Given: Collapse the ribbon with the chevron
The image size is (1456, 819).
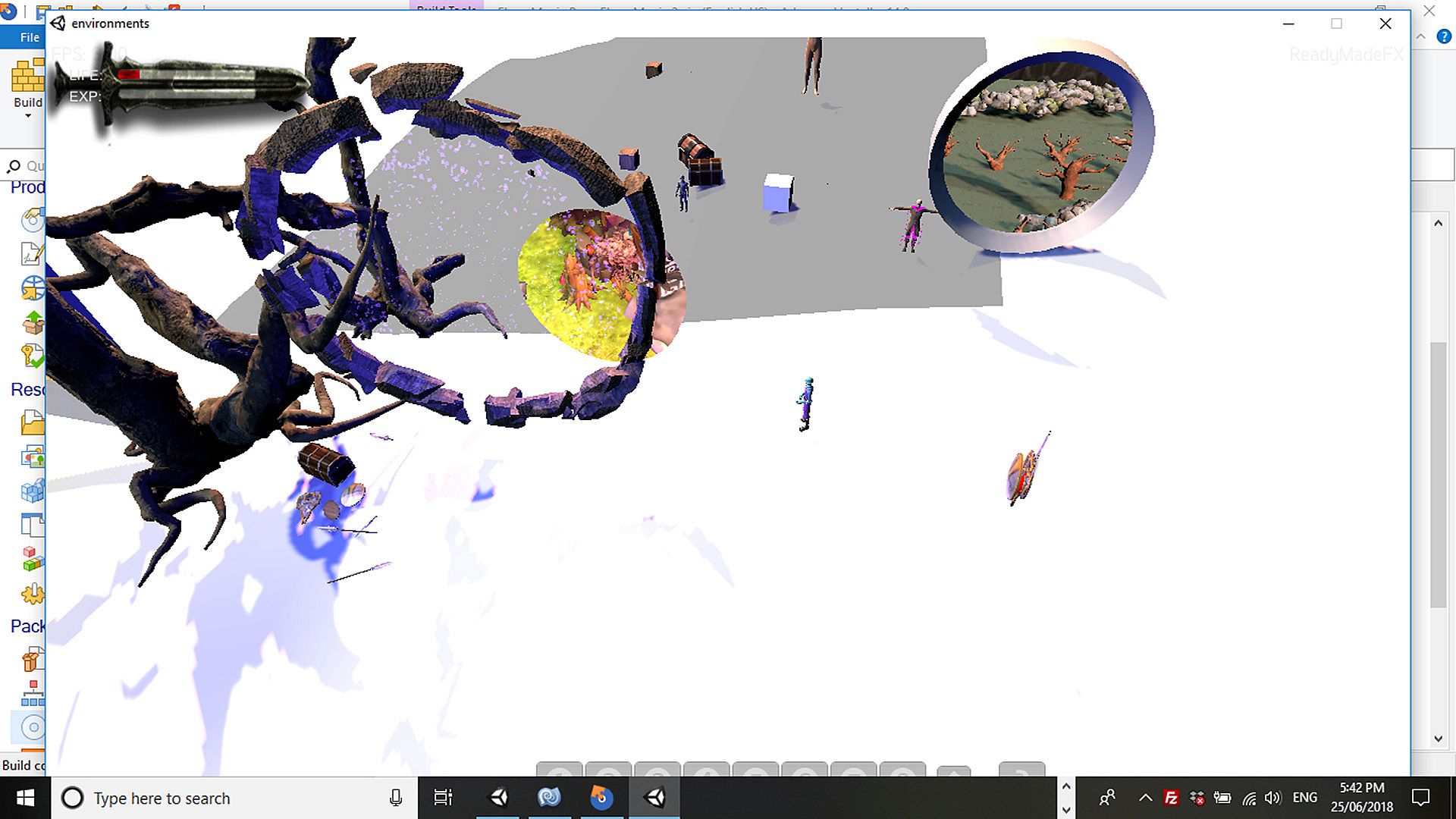Looking at the screenshot, I should [1421, 37].
